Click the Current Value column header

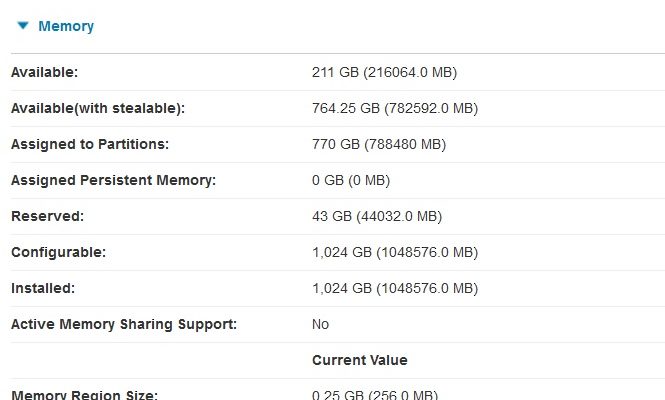(x=360, y=361)
